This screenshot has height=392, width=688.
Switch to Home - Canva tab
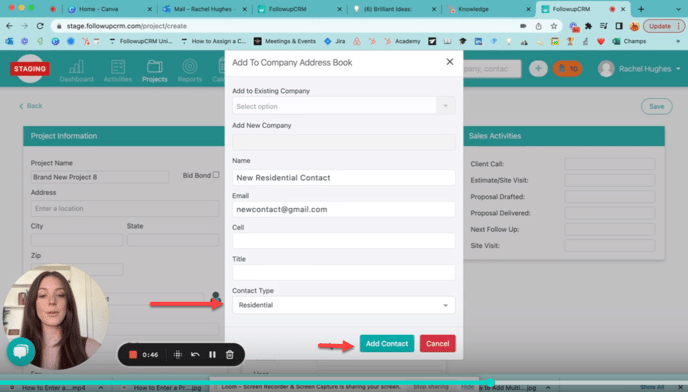pos(109,9)
